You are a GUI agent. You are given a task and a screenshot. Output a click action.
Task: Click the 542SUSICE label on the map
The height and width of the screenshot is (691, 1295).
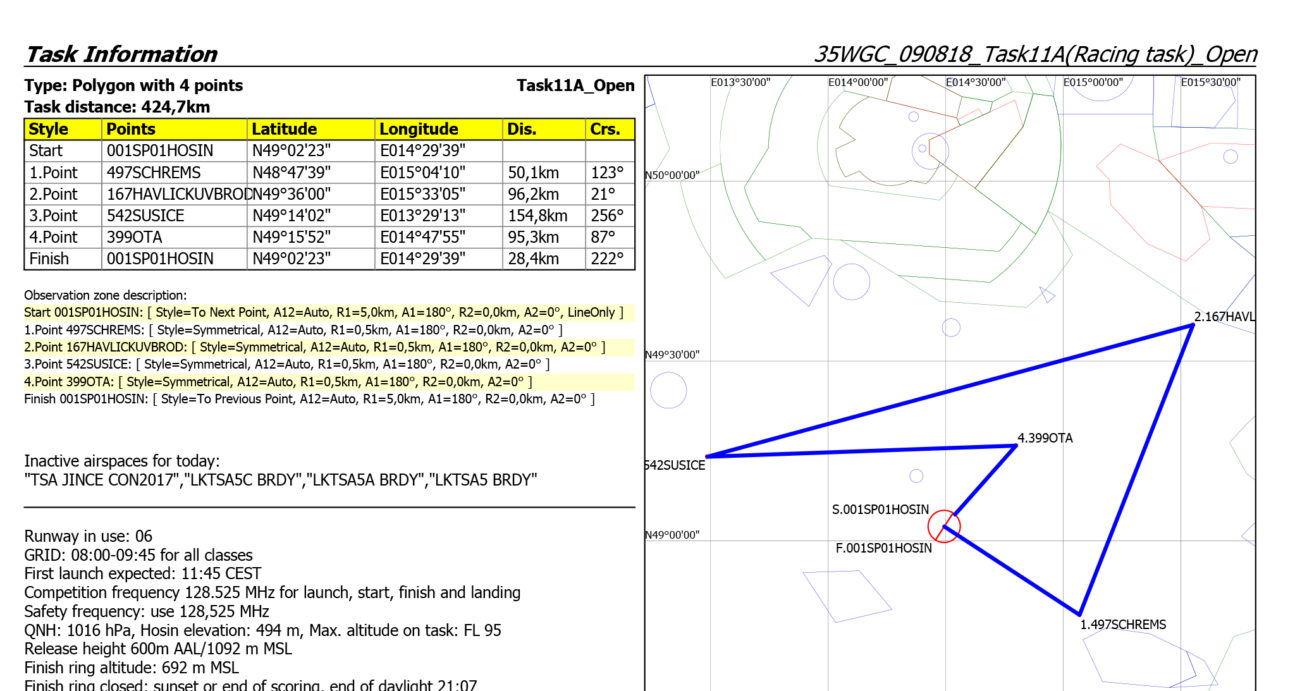tap(675, 465)
